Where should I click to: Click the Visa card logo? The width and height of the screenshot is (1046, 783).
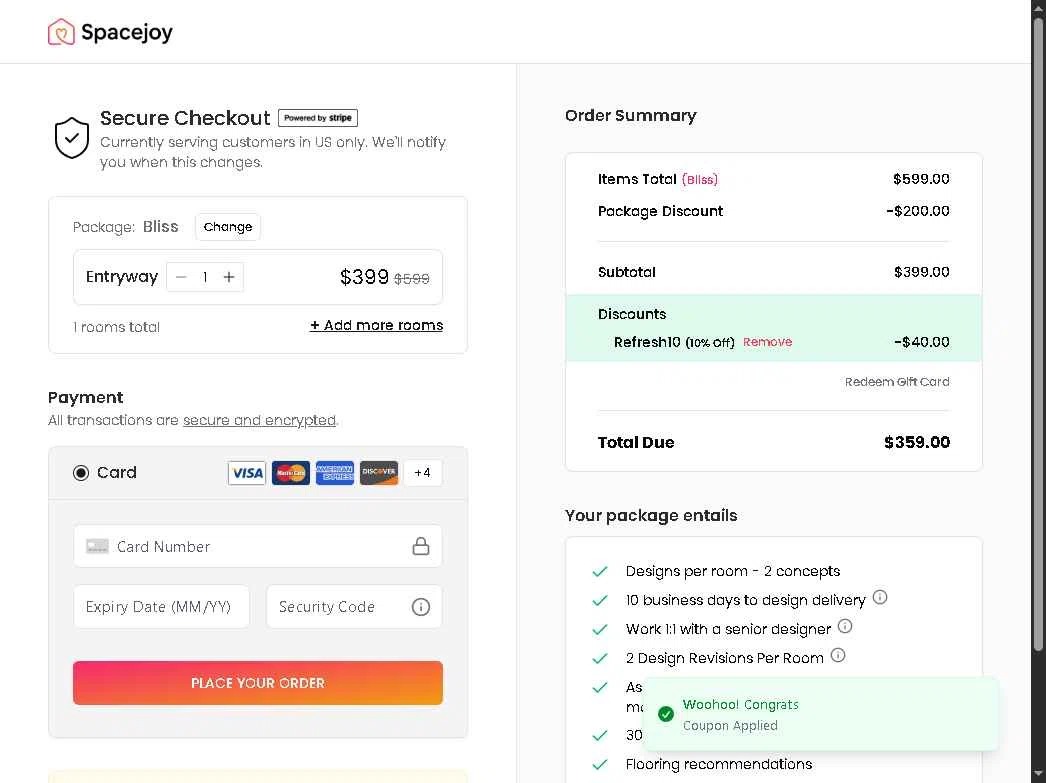[247, 473]
